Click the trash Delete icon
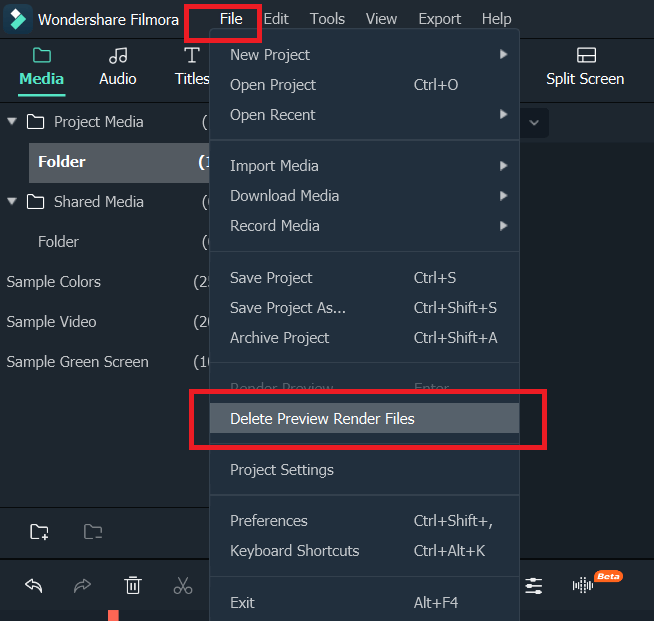The width and height of the screenshot is (654, 621). (133, 585)
